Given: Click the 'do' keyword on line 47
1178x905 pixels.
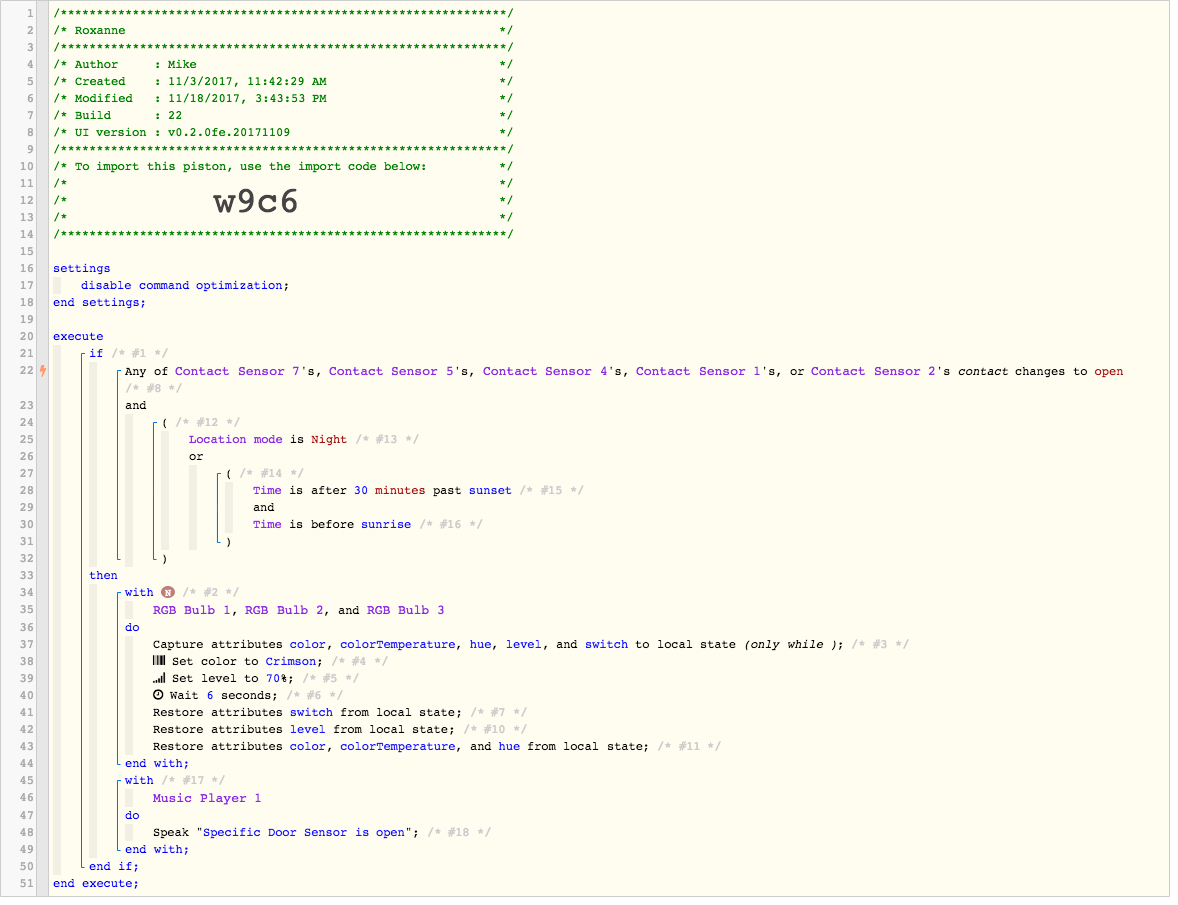Looking at the screenshot, I should pyautogui.click(x=132, y=815).
